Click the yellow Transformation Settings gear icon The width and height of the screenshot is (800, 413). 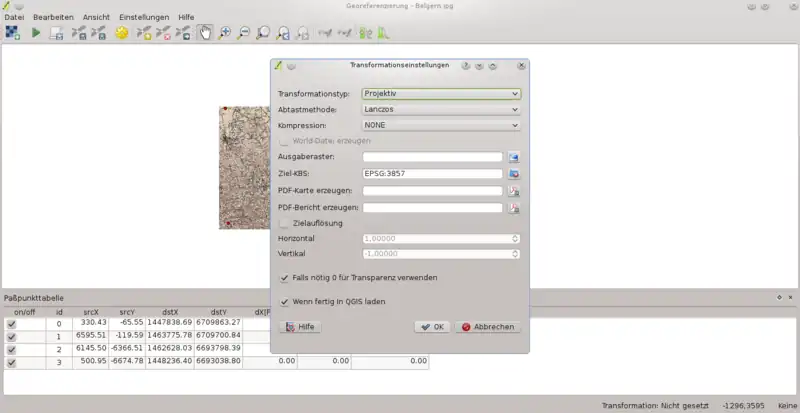(122, 33)
